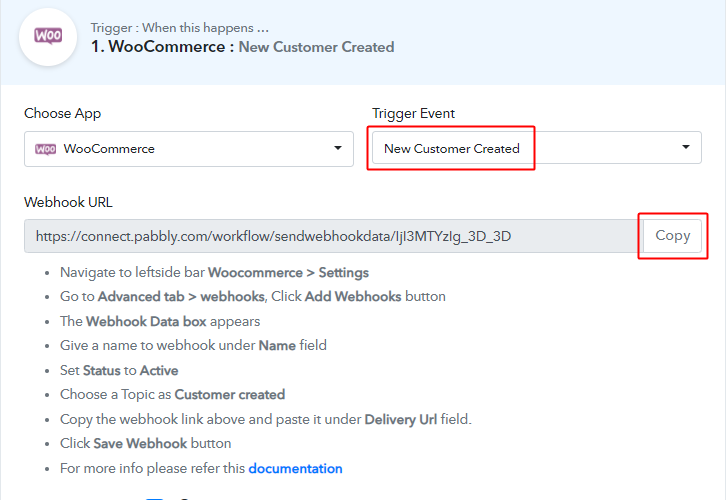Click the 'Trigger Event' label

413,113
